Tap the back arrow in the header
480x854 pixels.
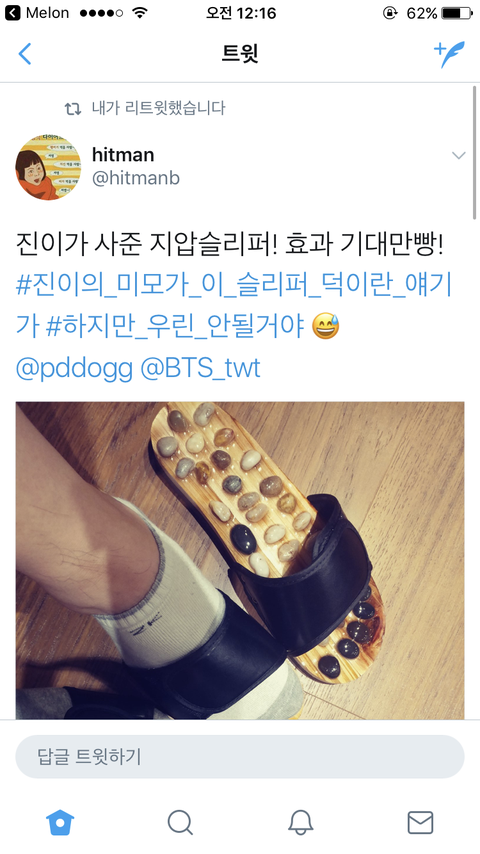pos(25,54)
